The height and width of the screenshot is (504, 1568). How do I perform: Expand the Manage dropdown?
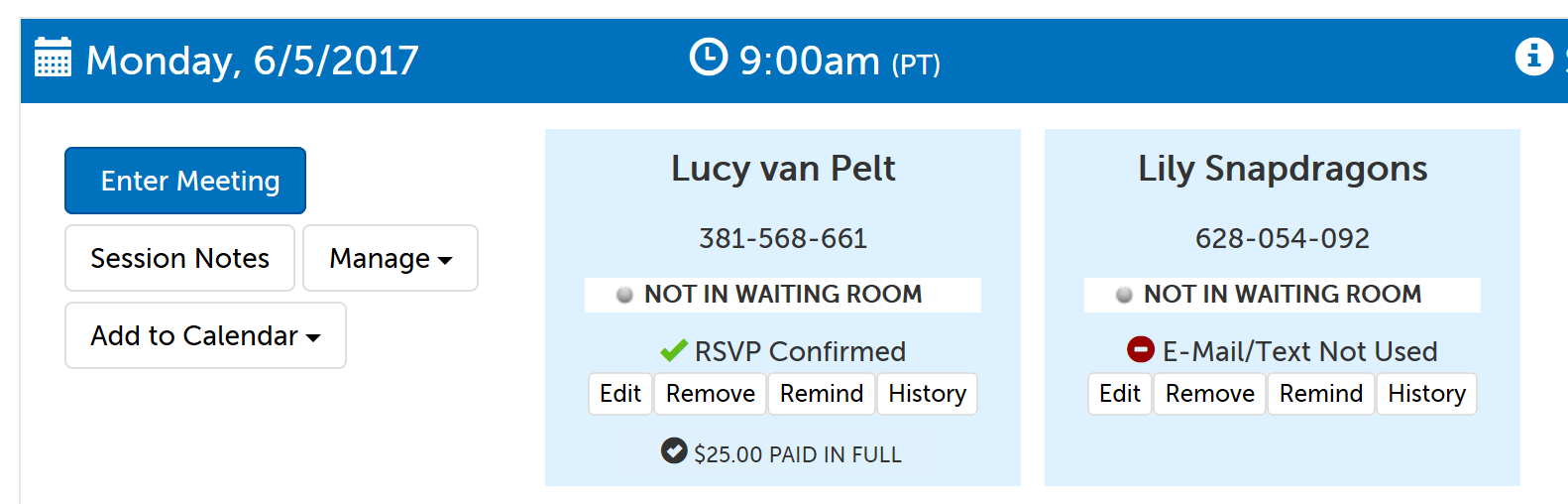391,258
